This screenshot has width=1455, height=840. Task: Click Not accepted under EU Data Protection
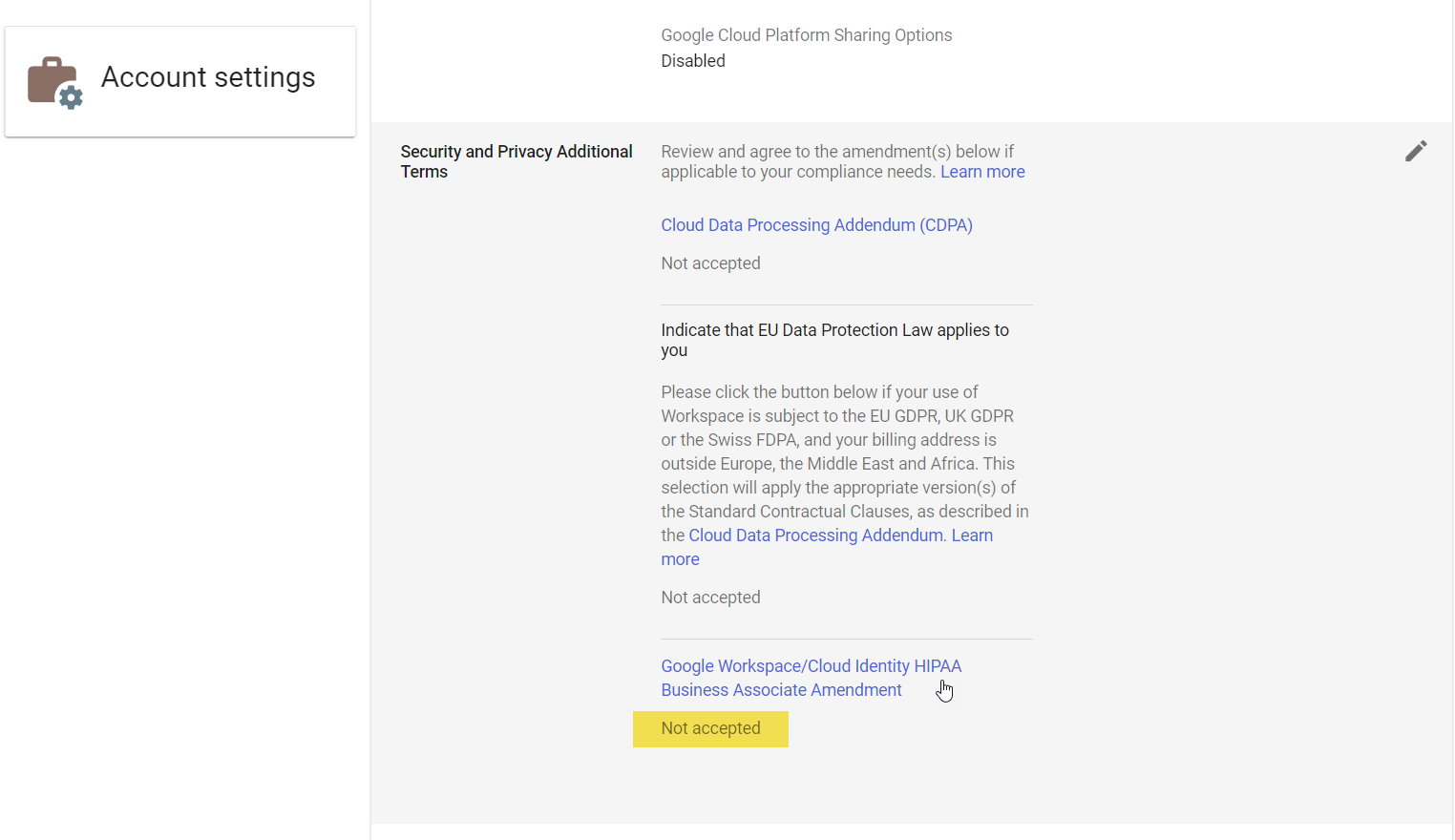click(x=710, y=598)
